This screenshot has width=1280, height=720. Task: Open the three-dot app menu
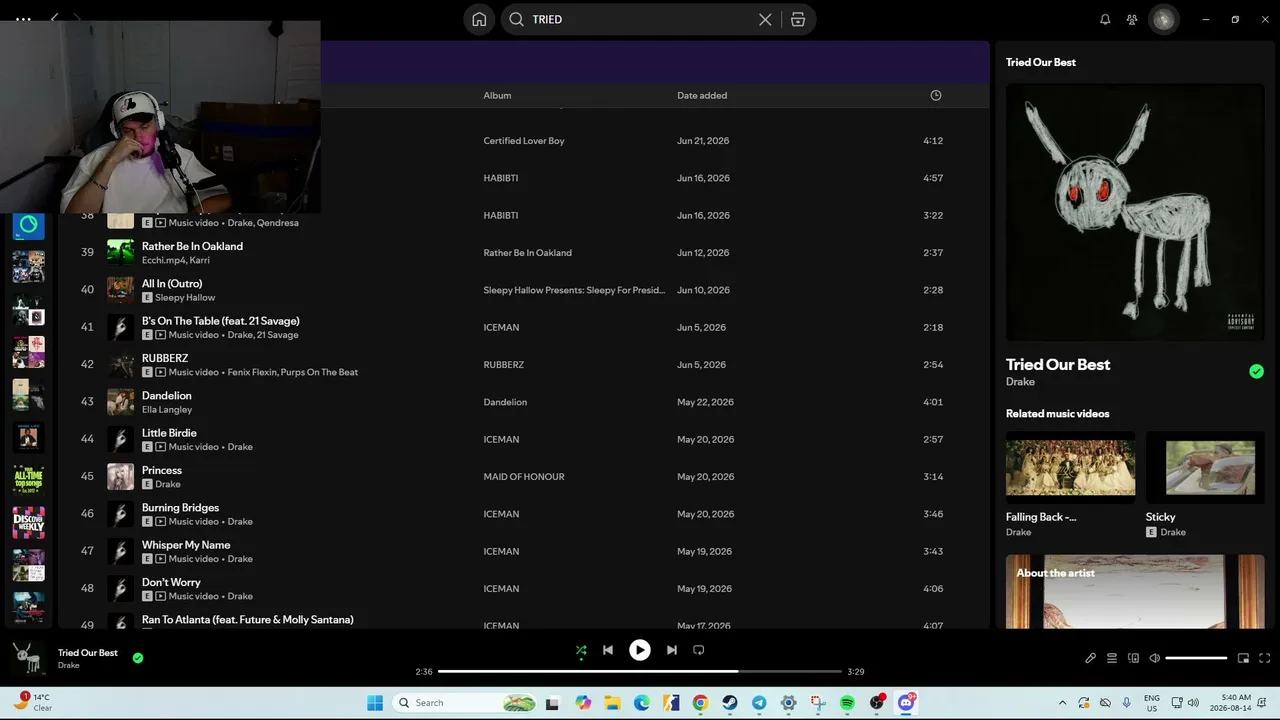click(23, 19)
